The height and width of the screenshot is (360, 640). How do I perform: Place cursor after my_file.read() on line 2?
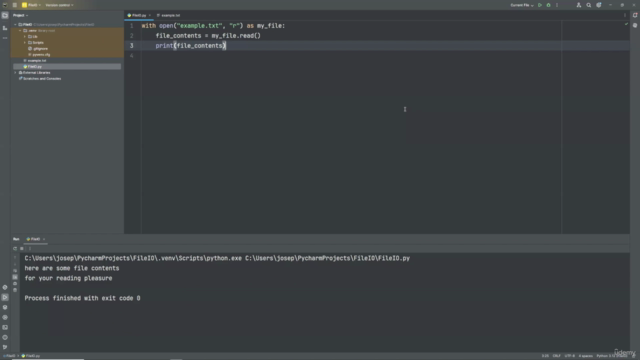click(261, 36)
